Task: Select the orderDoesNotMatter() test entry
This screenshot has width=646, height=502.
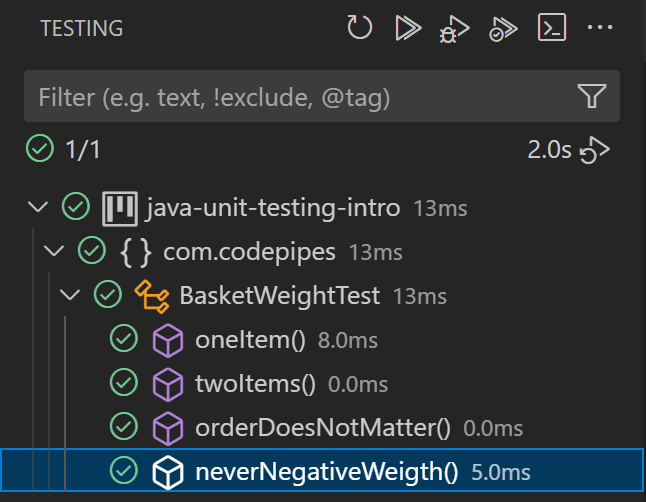Action: (323, 427)
